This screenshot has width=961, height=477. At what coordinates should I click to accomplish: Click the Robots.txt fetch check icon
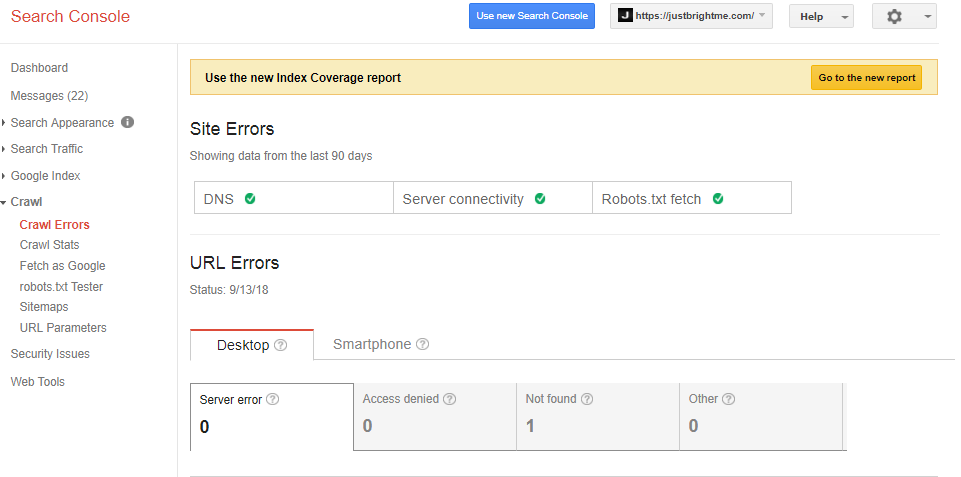(718, 198)
